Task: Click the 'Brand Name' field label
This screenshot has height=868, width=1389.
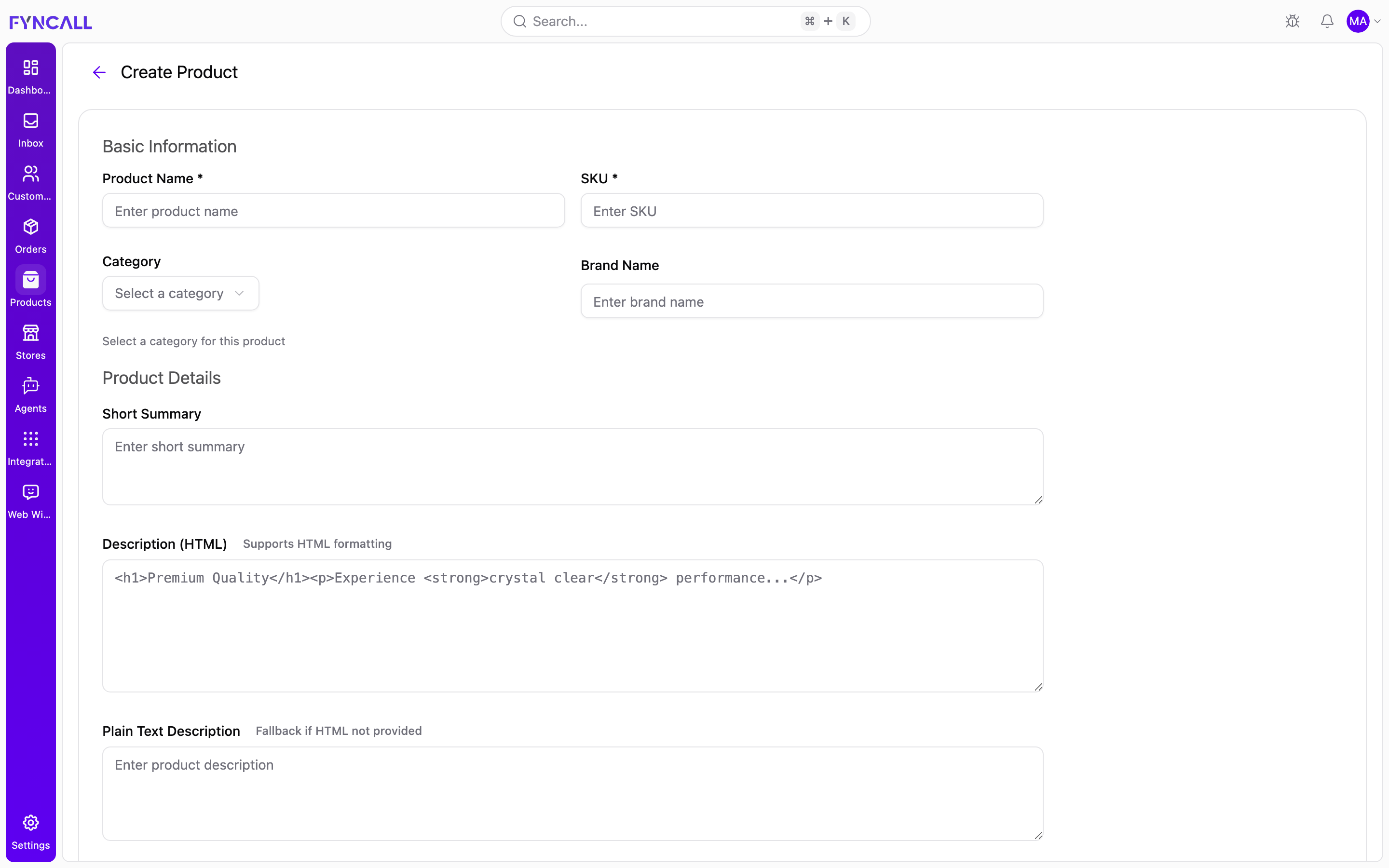Action: coord(619,265)
